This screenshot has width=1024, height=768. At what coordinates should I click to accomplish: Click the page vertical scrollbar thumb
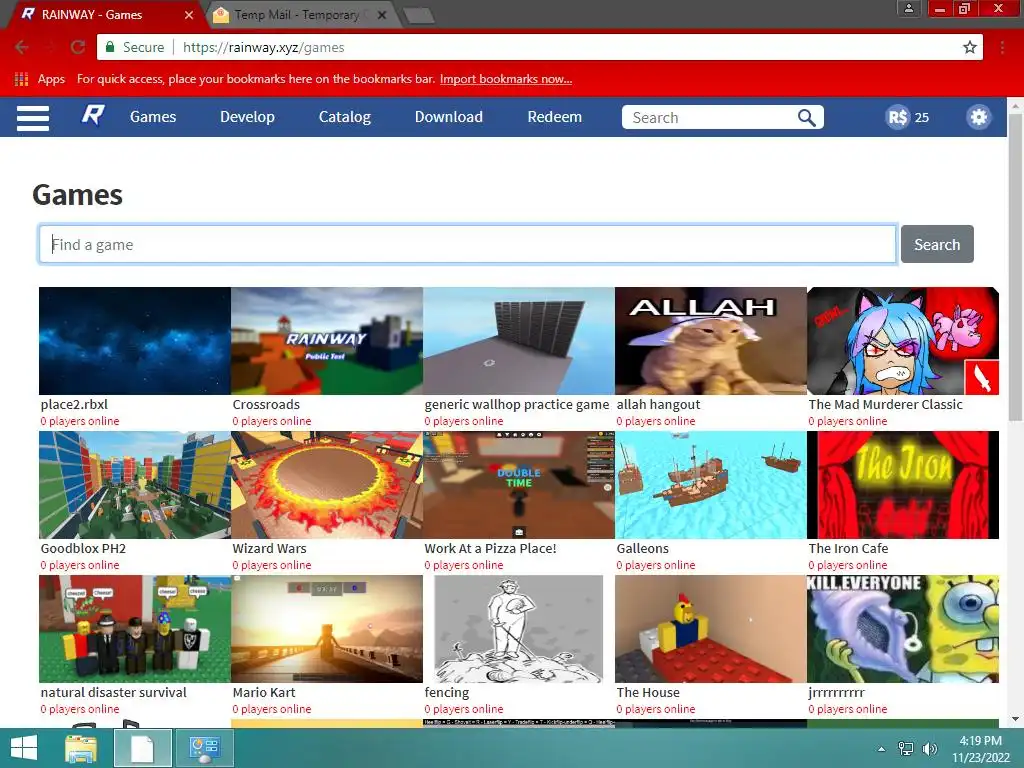click(x=1016, y=266)
